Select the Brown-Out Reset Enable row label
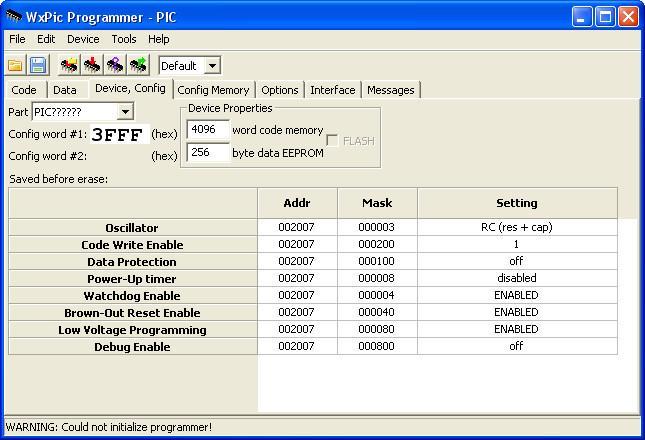The height and width of the screenshot is (440, 645). (132, 313)
